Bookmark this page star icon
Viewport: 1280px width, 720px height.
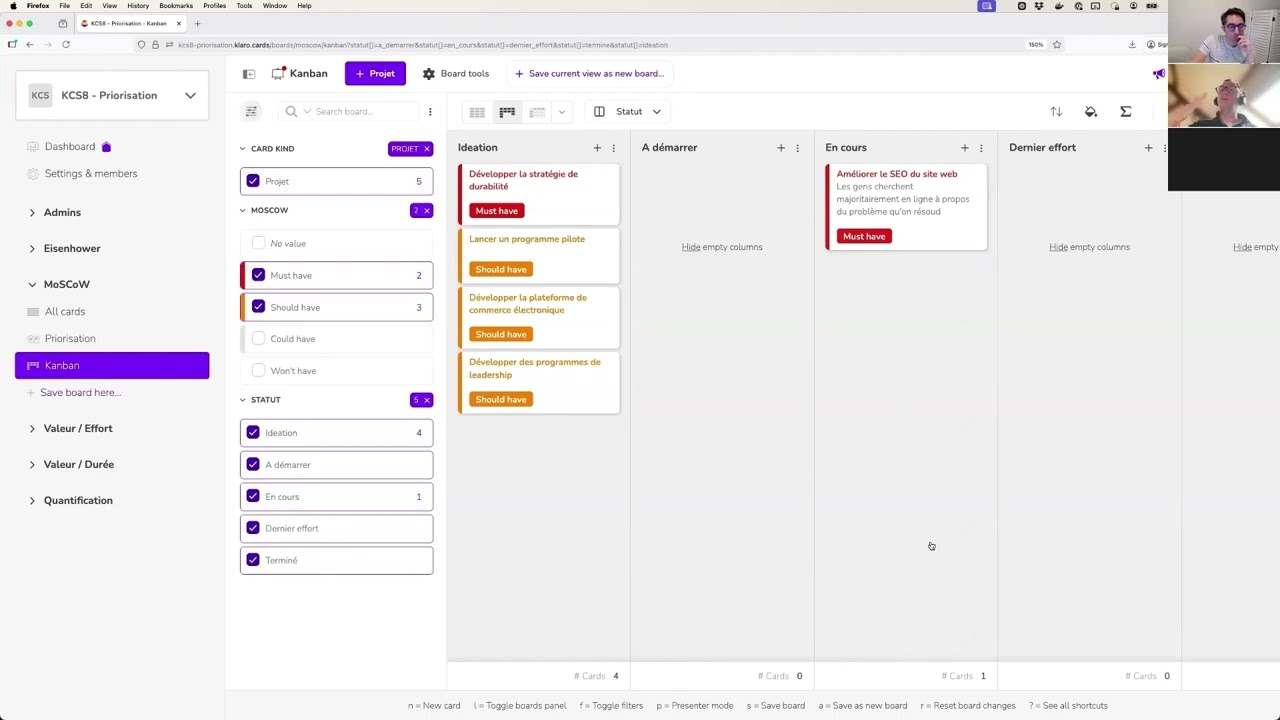[x=1057, y=44]
